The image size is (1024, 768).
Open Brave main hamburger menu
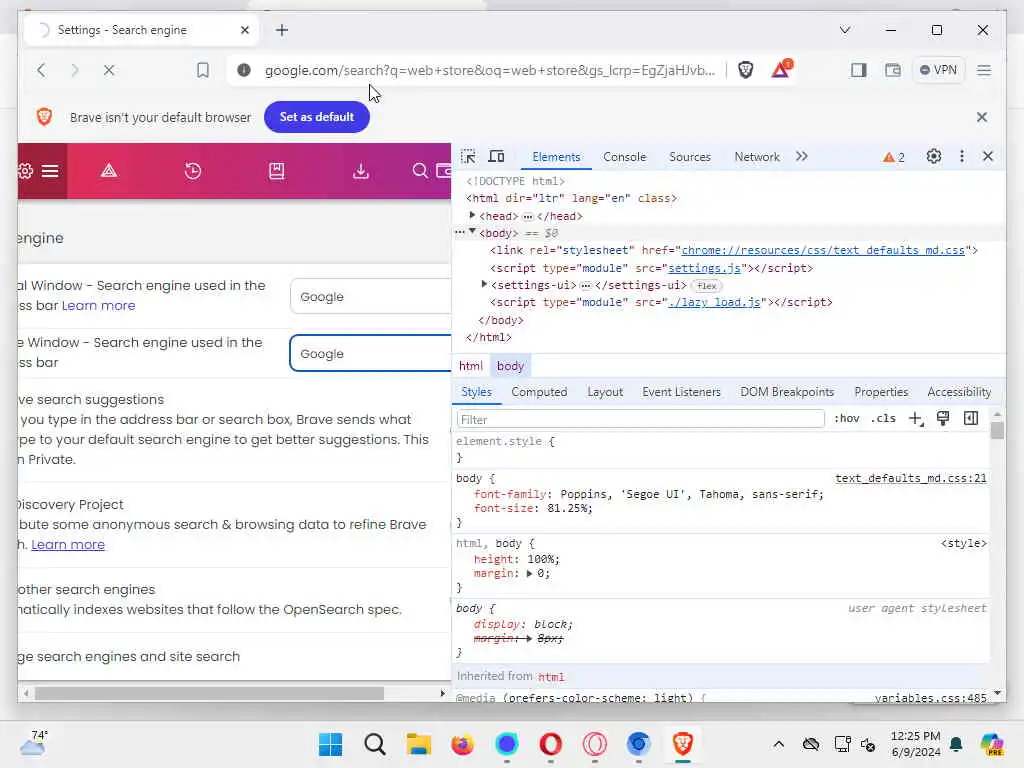pos(984,70)
